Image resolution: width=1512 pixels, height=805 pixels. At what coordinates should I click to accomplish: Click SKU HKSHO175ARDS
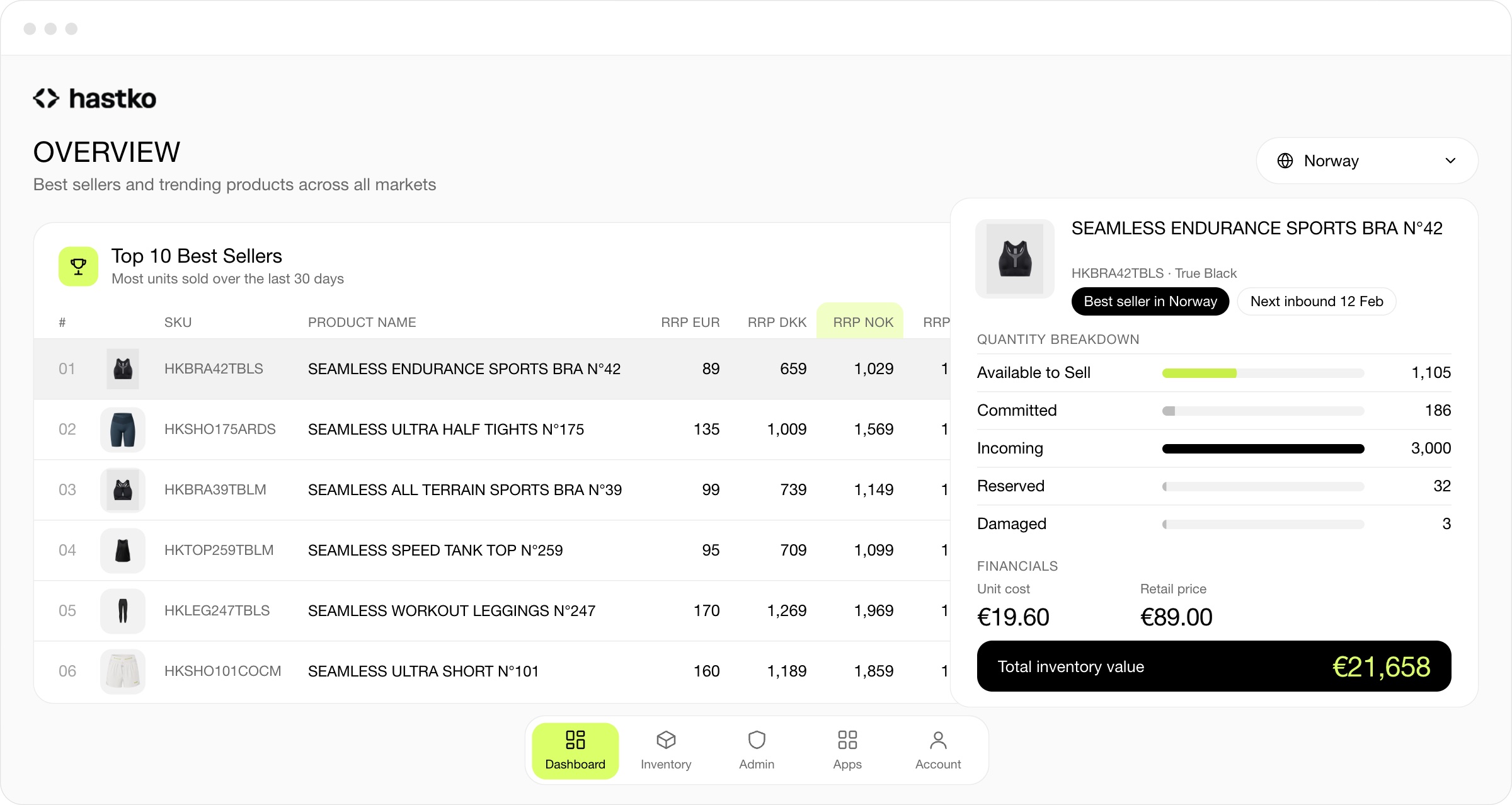220,429
